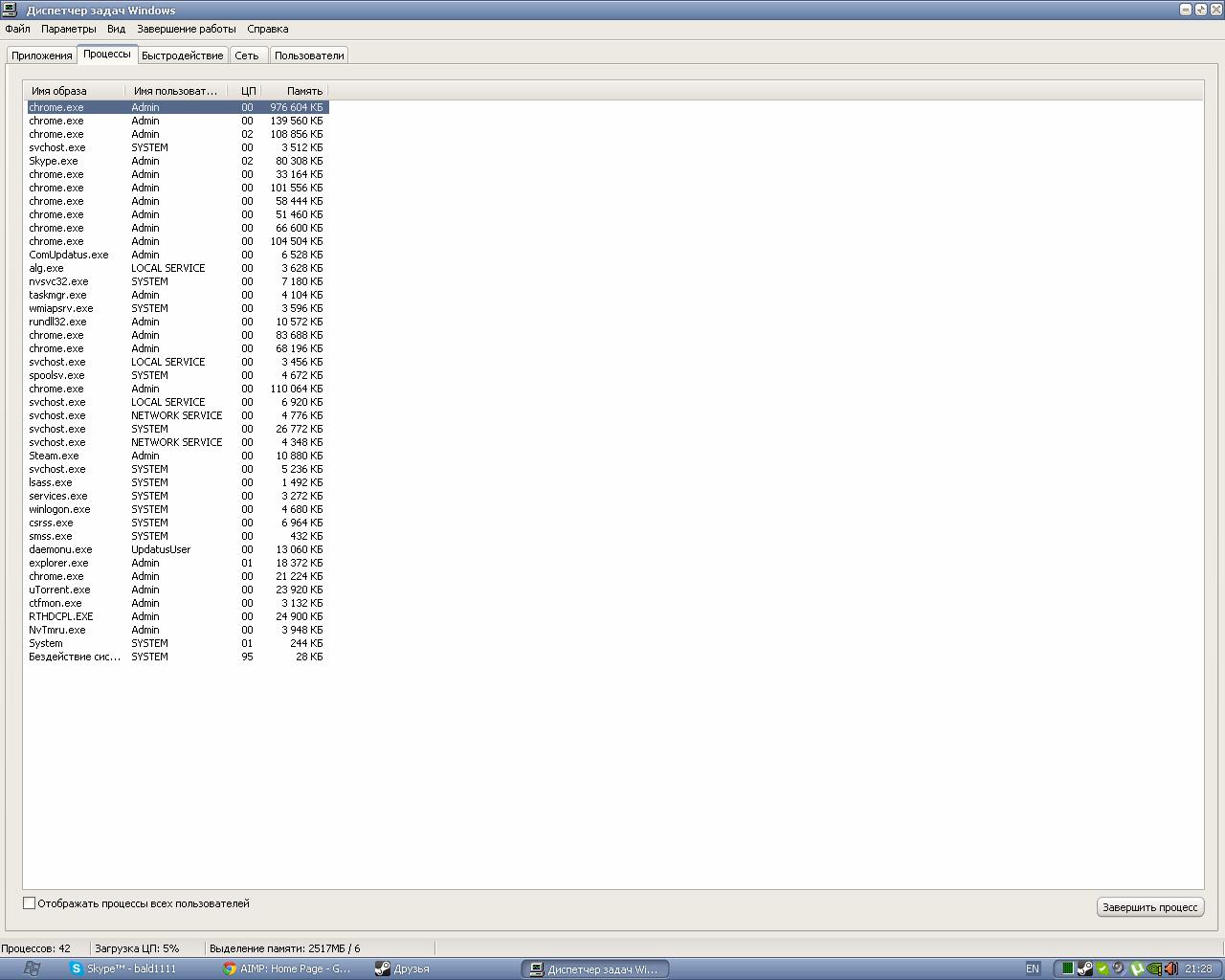Click the volume speaker tray icon

pos(1170,969)
